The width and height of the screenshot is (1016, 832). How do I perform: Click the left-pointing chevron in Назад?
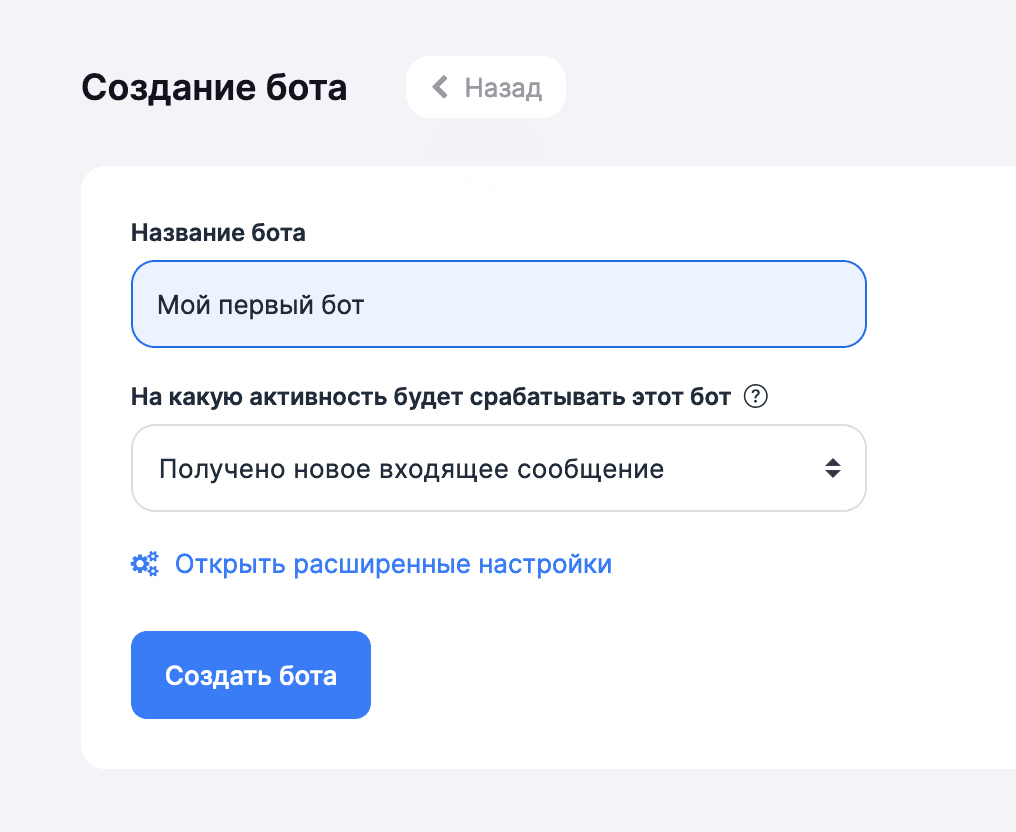[440, 87]
